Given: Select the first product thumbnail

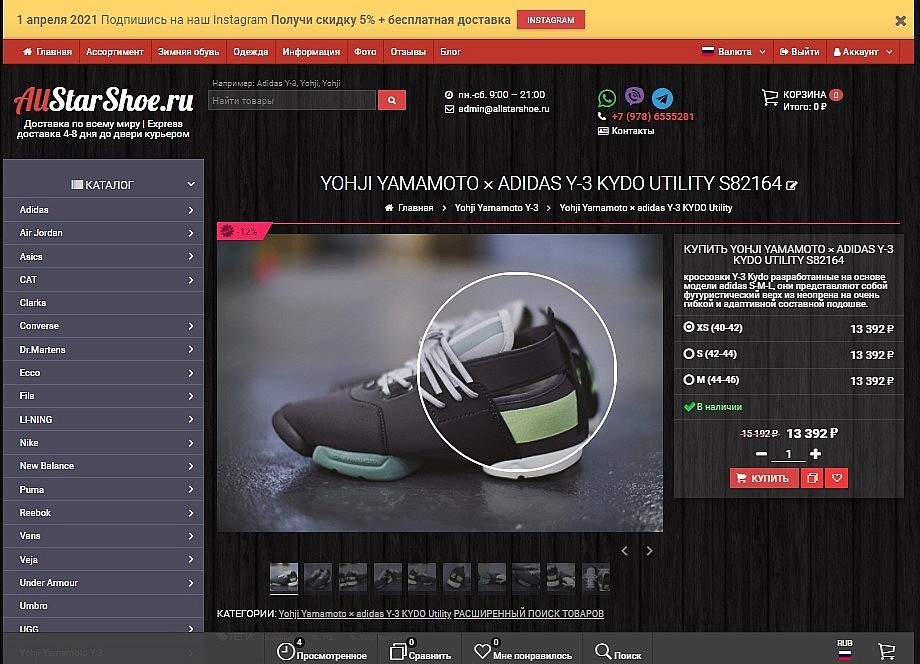Looking at the screenshot, I should pyautogui.click(x=284, y=577).
